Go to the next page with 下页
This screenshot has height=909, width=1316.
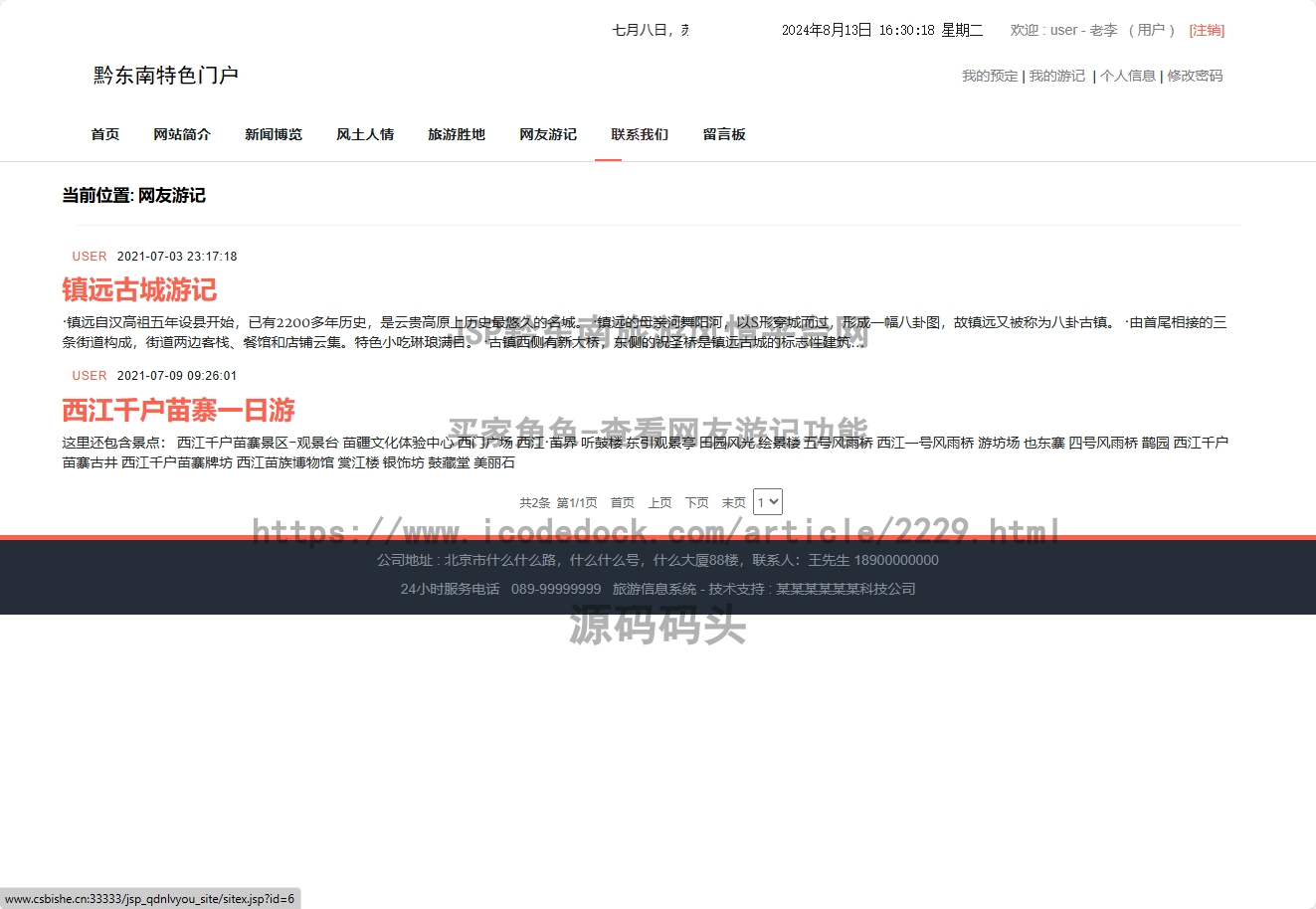pos(697,503)
